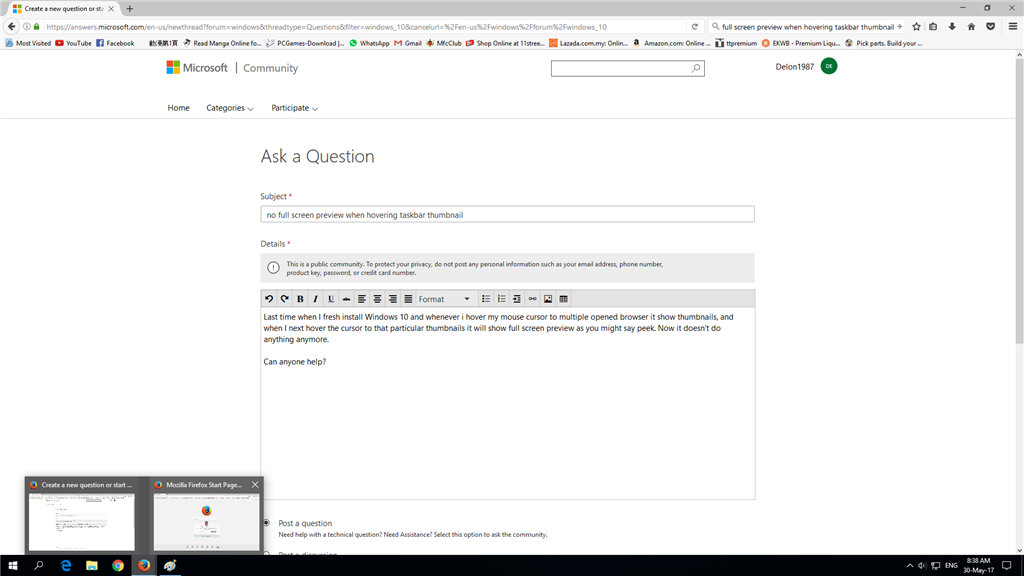Go to Firefox home page icon

971,27
